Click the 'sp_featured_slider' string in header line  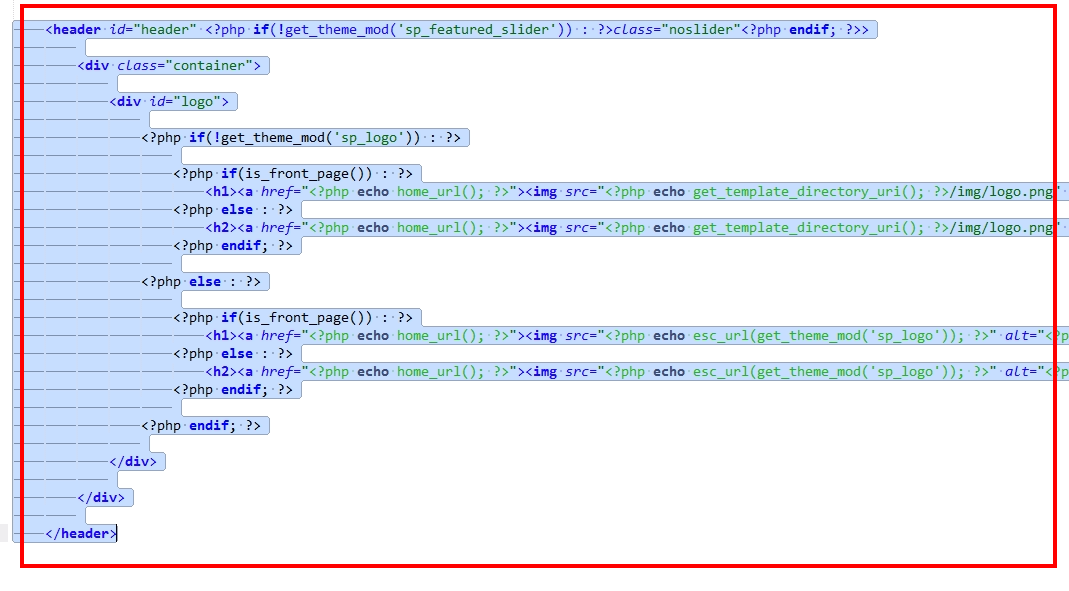pyautogui.click(x=478, y=29)
